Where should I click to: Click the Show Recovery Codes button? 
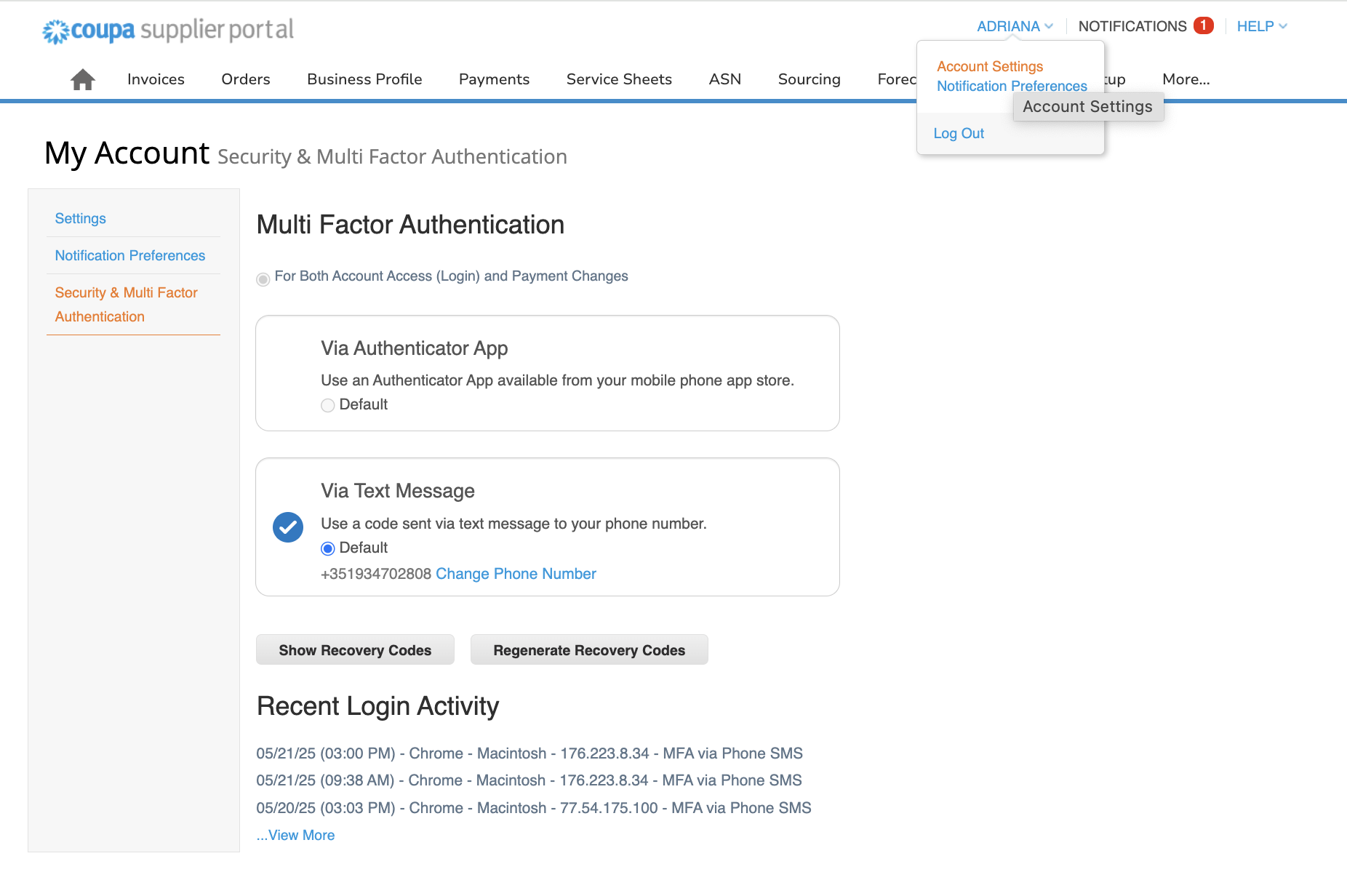pyautogui.click(x=355, y=649)
